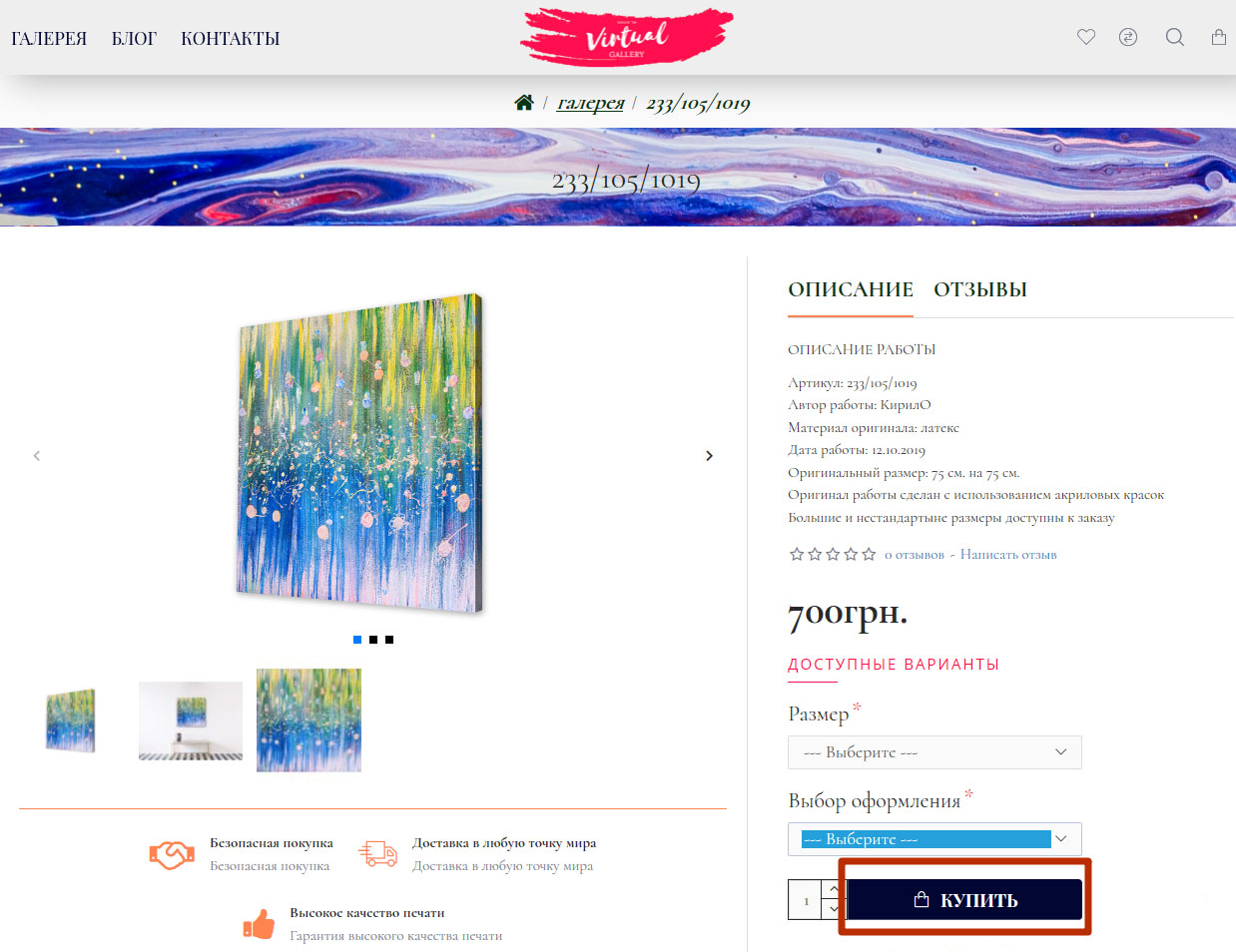The height and width of the screenshot is (952, 1236).
Task: Select the first blue carousel dot
Action: tap(357, 640)
